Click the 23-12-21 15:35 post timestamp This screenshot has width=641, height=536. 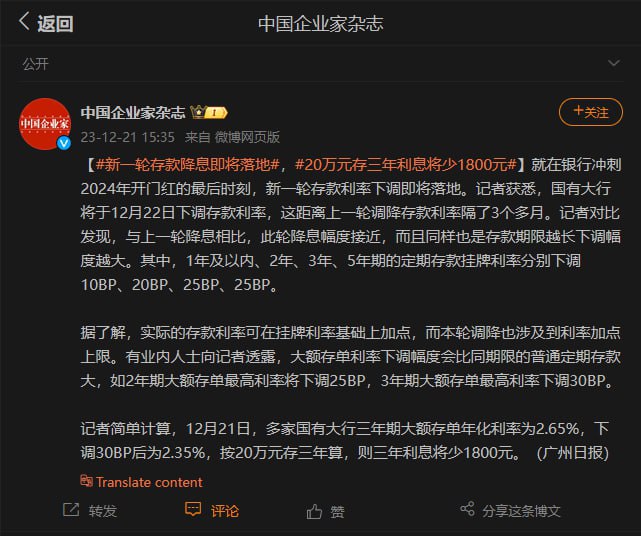128,137
